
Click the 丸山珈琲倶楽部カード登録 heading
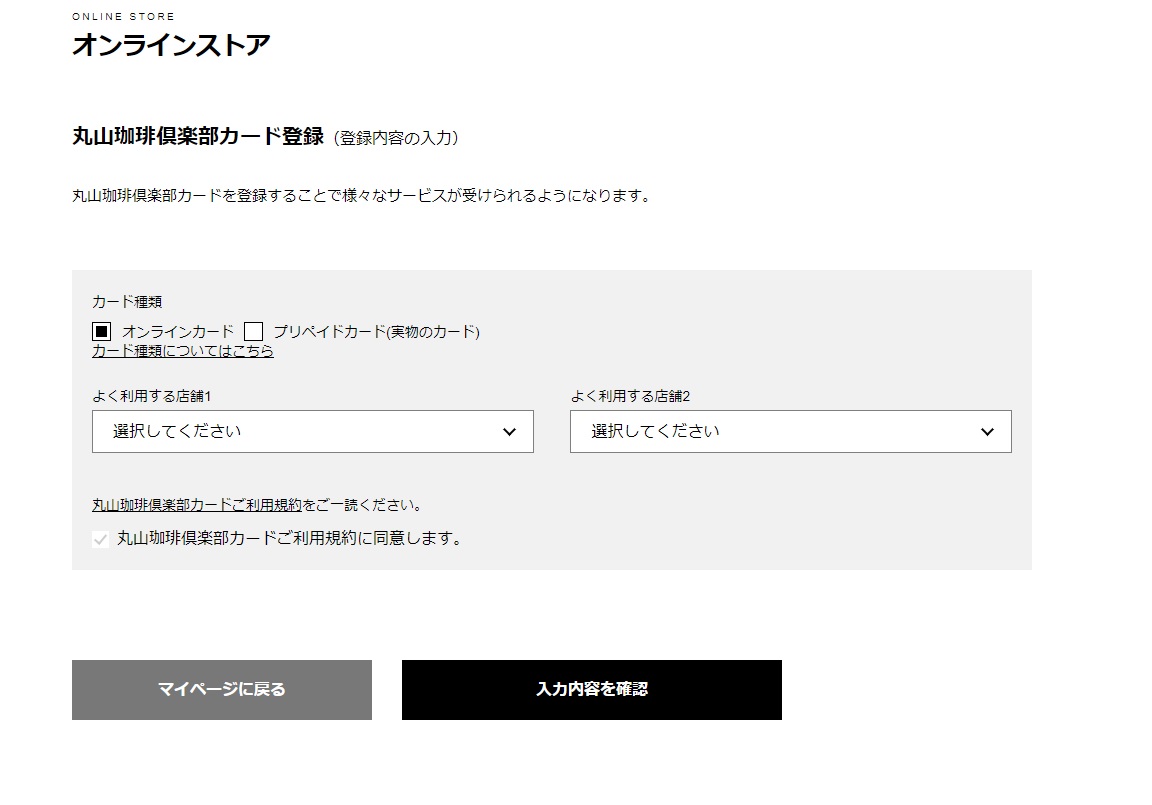[198, 137]
